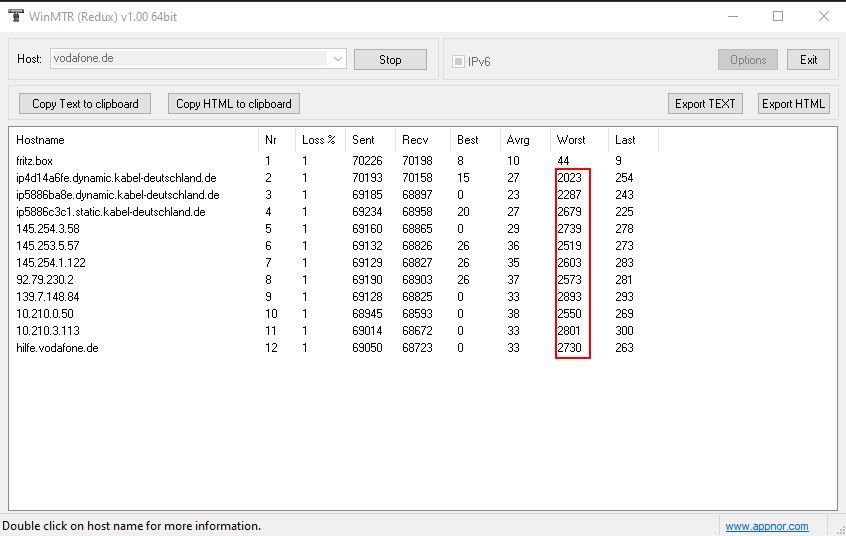
Task: Click the Recv column header
Action: point(422,140)
